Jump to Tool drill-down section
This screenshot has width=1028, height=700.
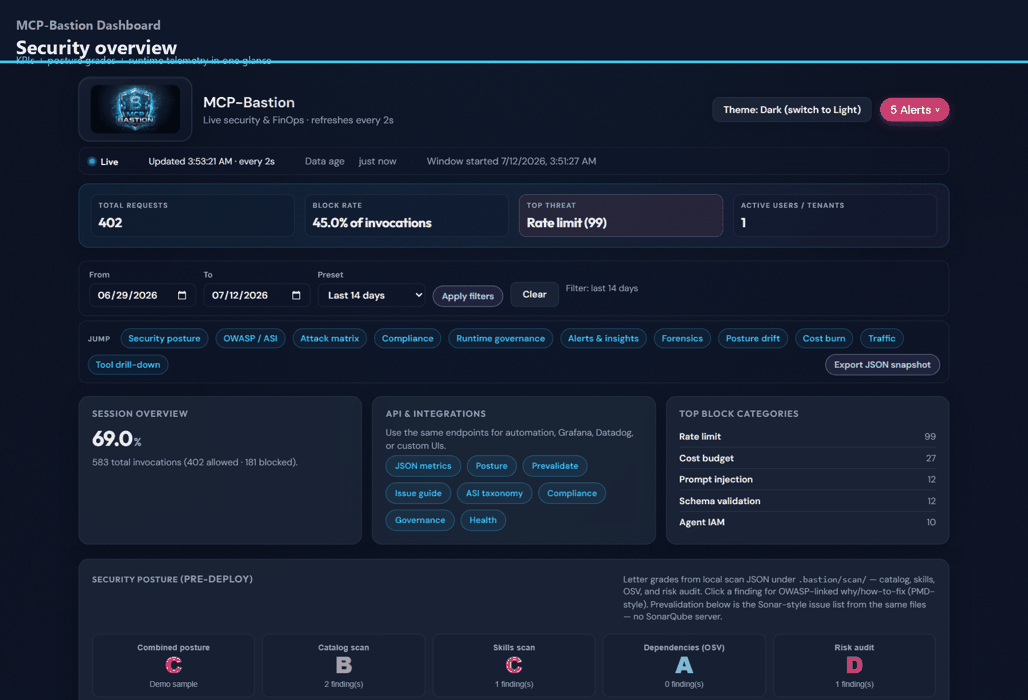(x=128, y=365)
